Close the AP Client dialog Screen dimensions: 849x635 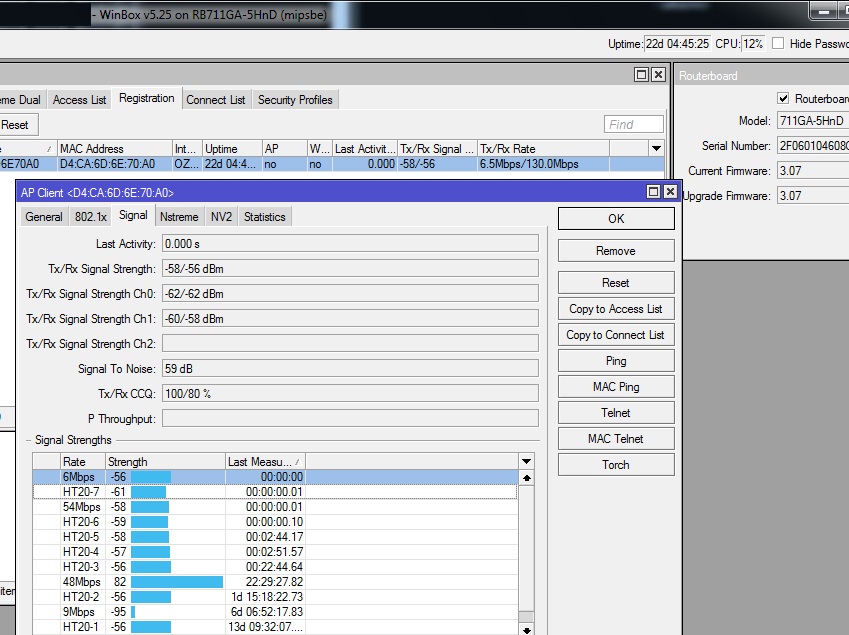[x=670, y=192]
